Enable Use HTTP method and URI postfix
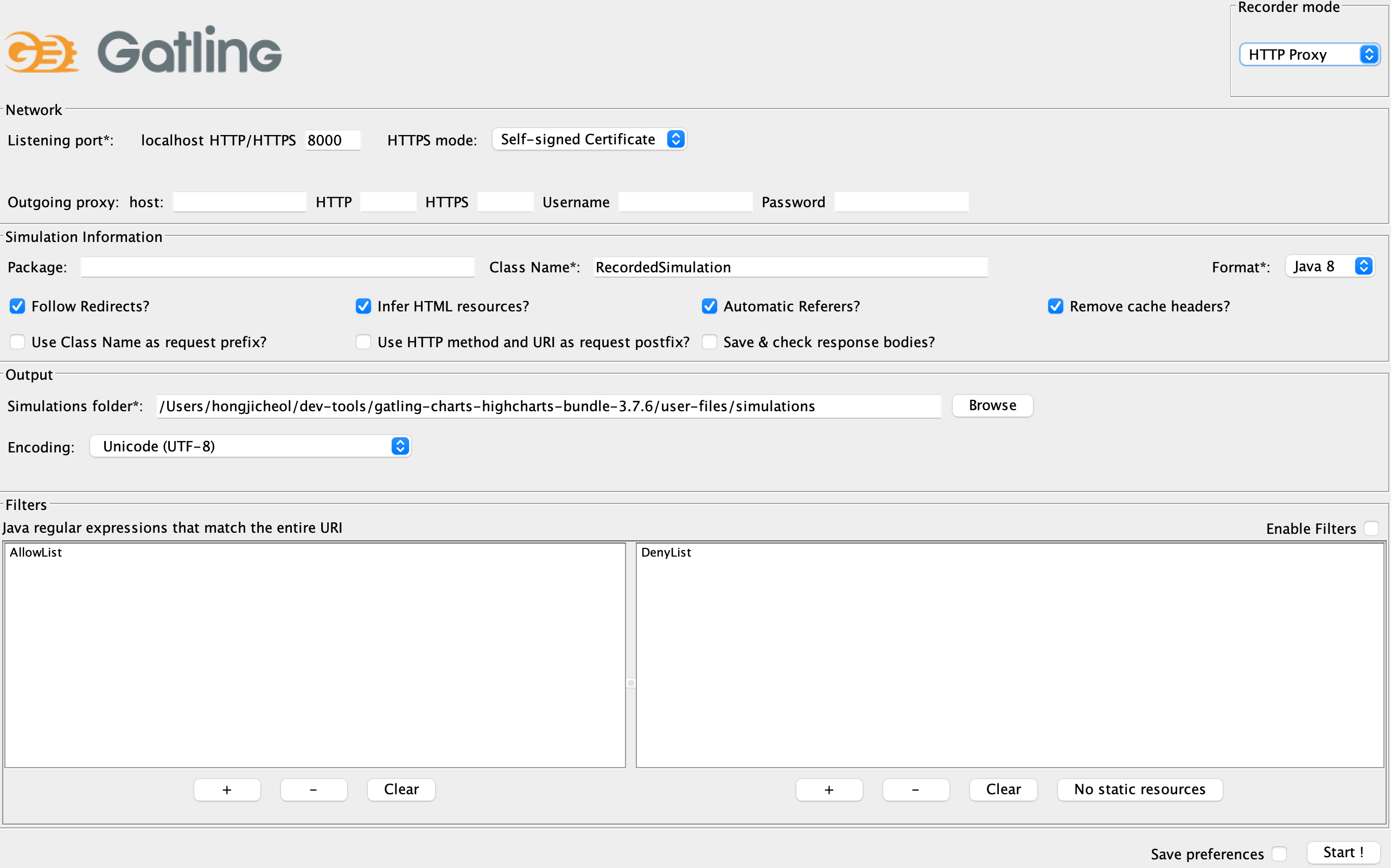Screen dimensions: 1391x868 coord(363,342)
